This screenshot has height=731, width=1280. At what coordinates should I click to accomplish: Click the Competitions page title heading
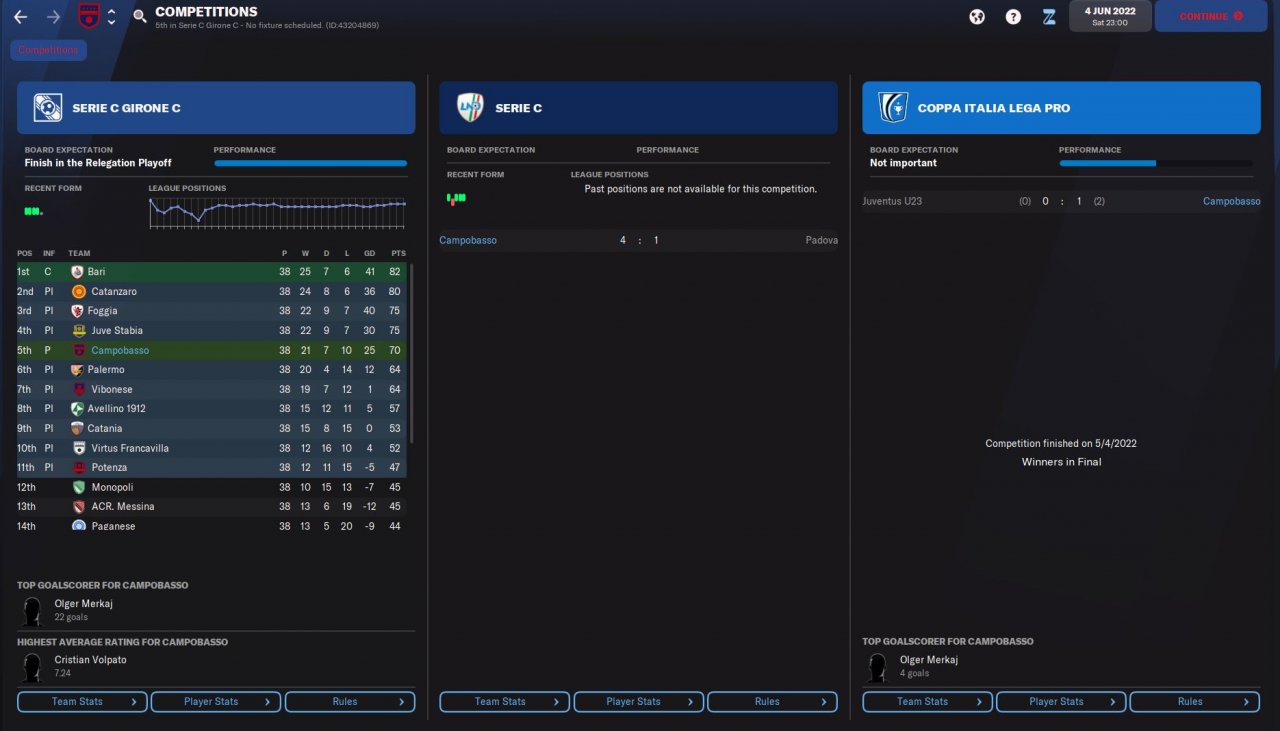point(206,12)
